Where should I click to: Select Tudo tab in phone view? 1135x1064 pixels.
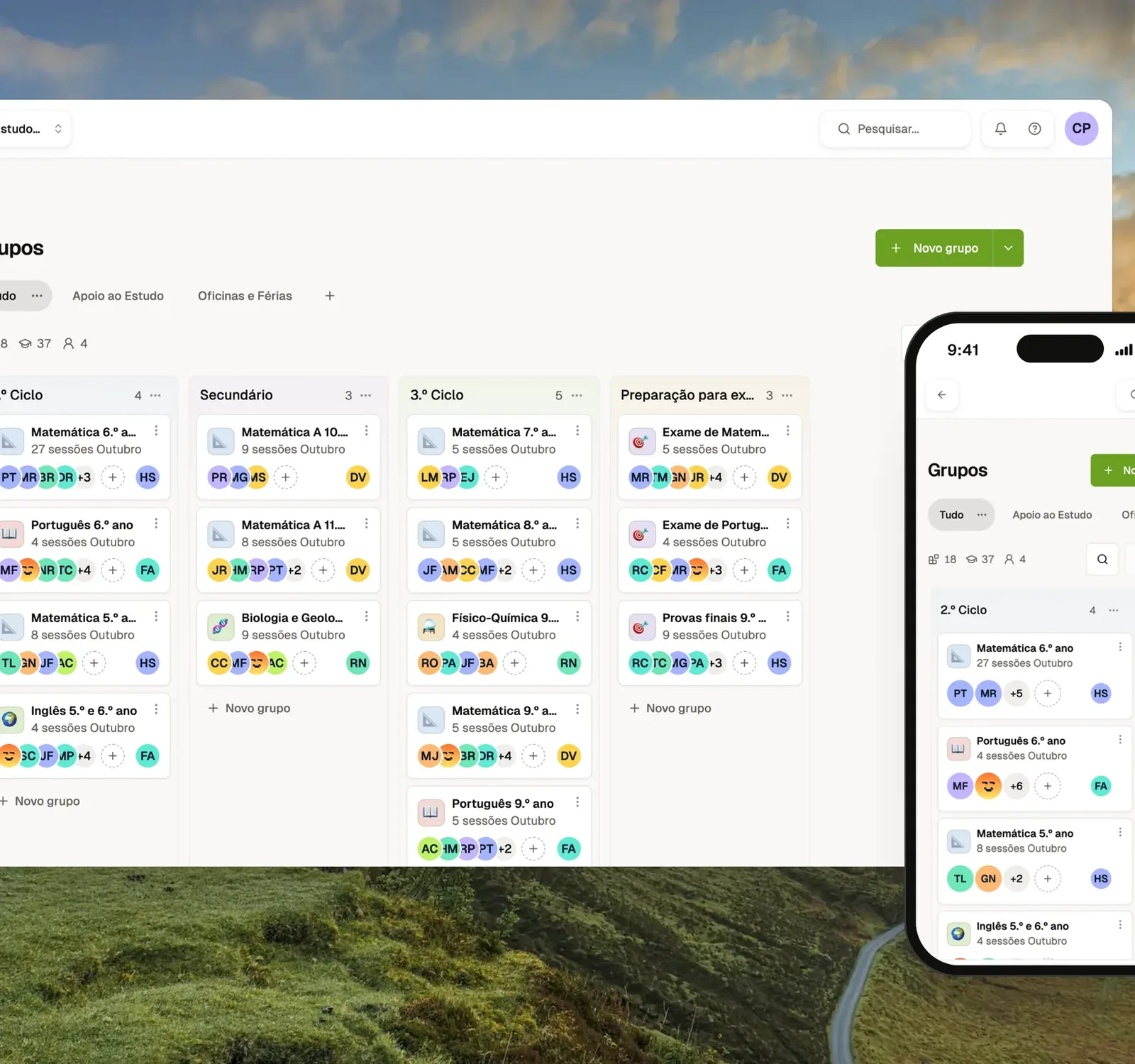[951, 515]
